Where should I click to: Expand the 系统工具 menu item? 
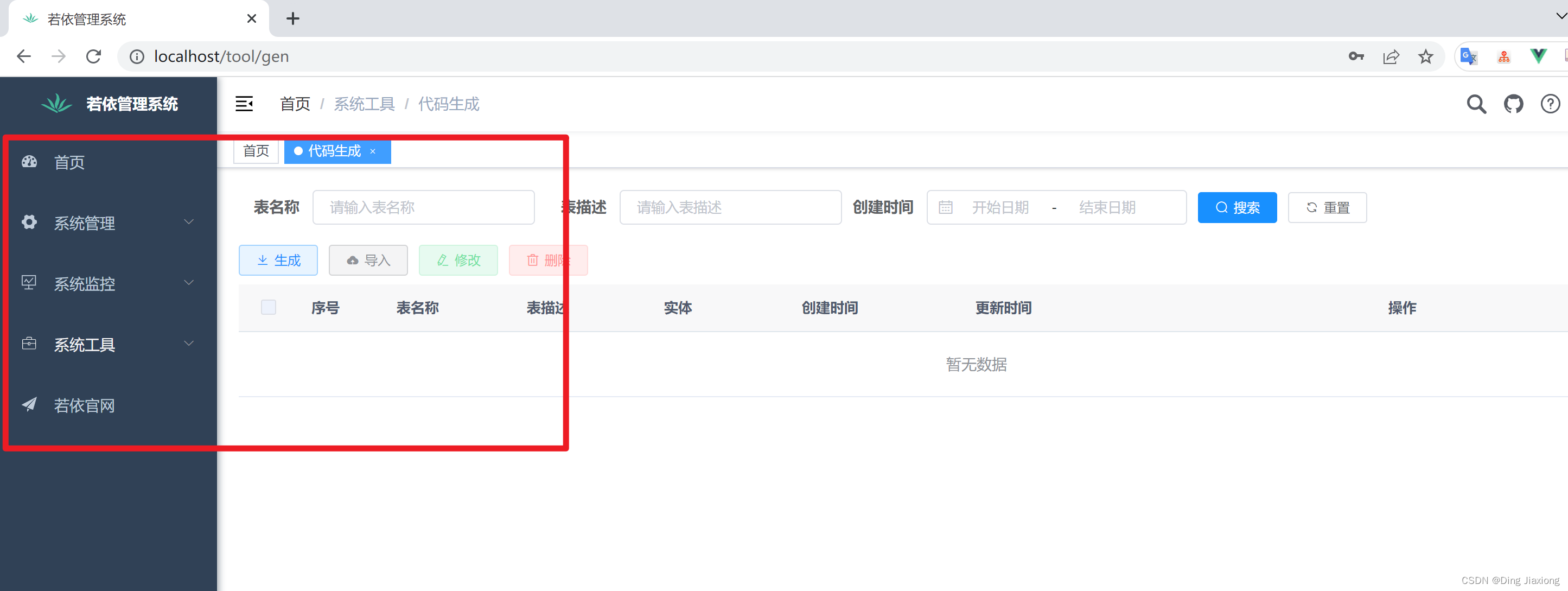107,344
